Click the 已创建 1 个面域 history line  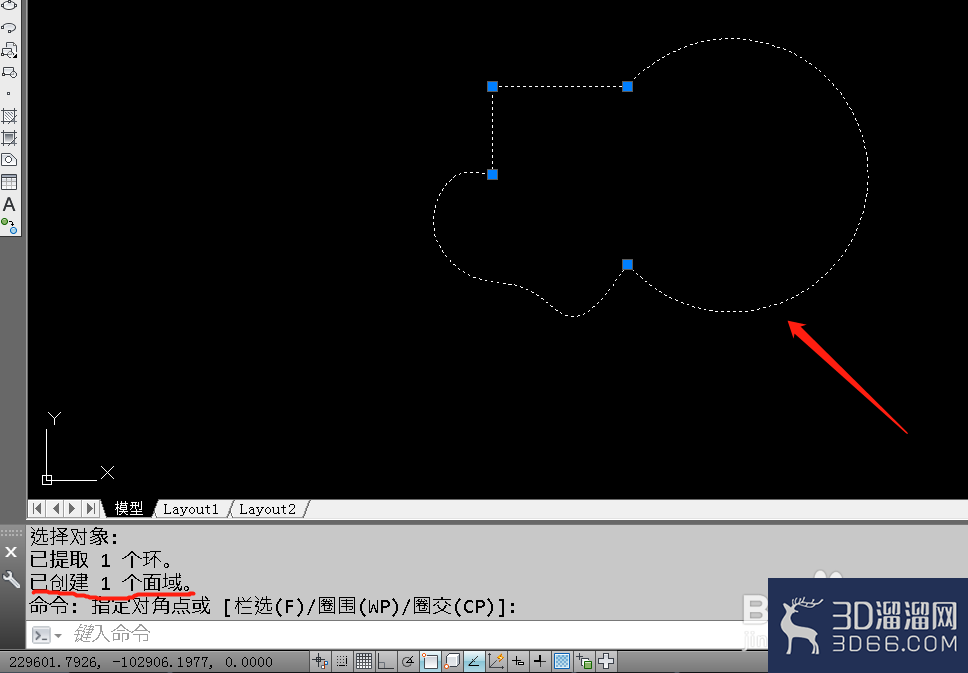[112, 583]
